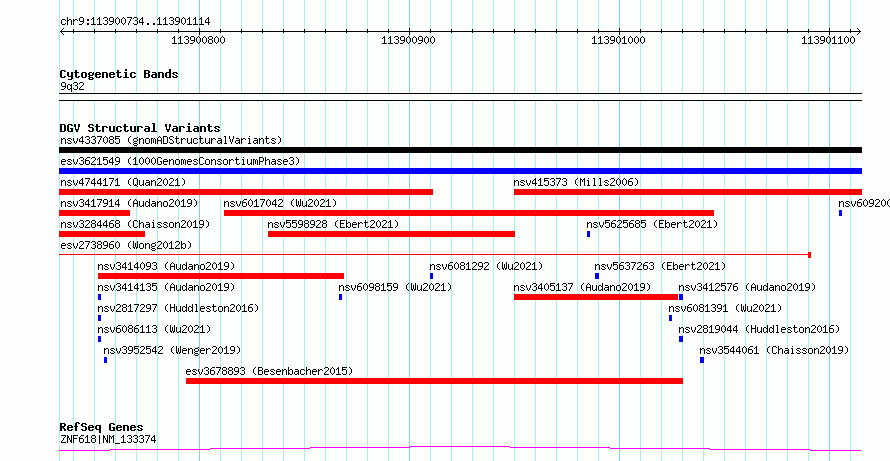Click the magenta ZNF618 gene track line
The width and height of the screenshot is (890, 461).
click(x=460, y=449)
